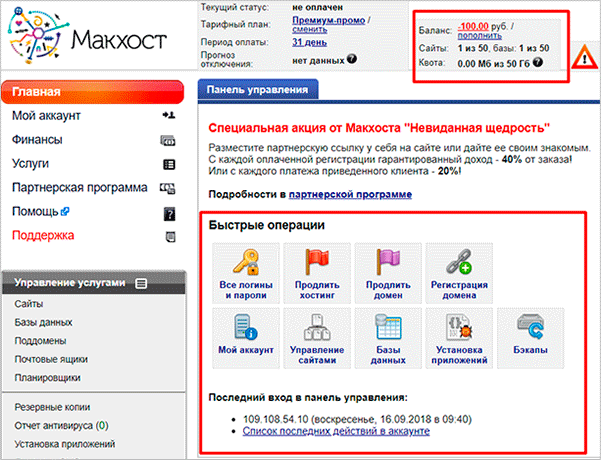Click question mark icon beside 'Помощь'

tap(169, 214)
